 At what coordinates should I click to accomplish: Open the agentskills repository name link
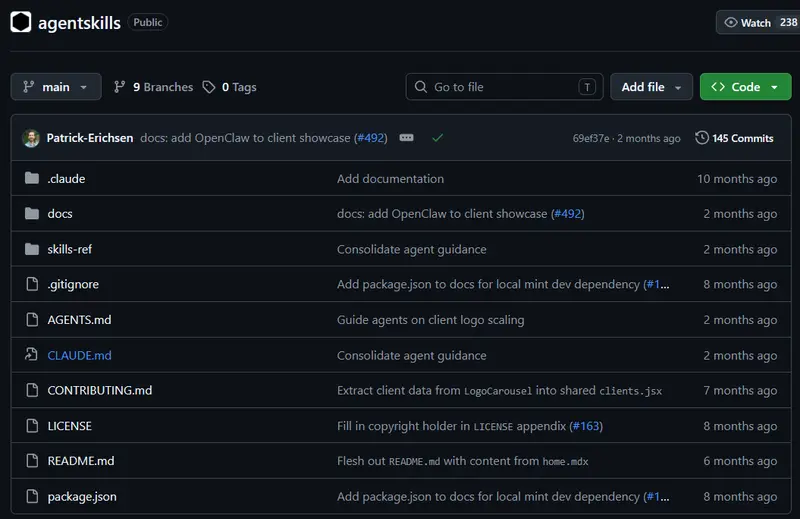pos(80,23)
